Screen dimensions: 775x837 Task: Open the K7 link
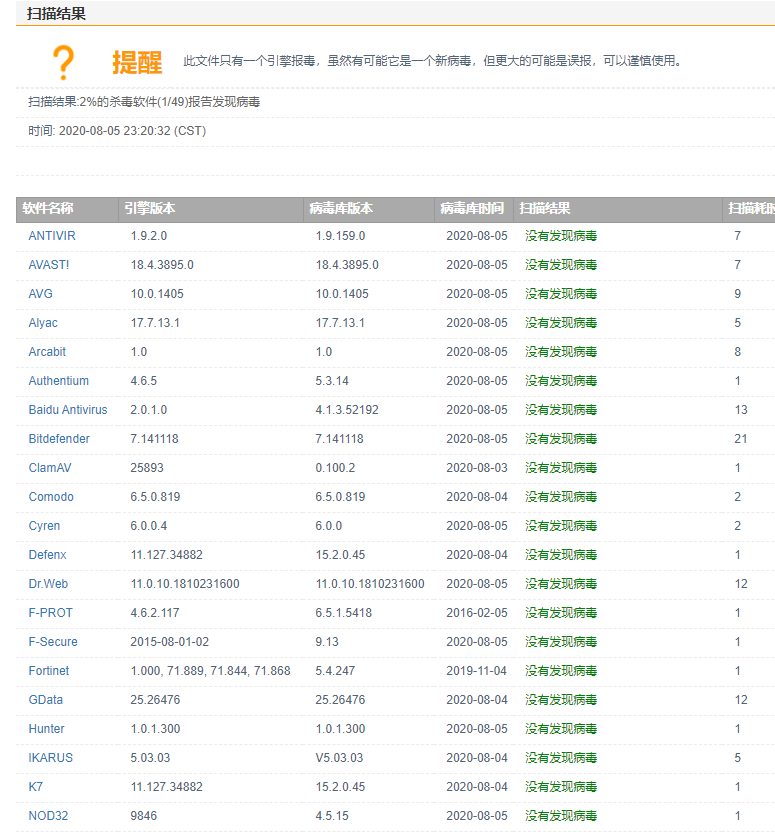click(35, 787)
